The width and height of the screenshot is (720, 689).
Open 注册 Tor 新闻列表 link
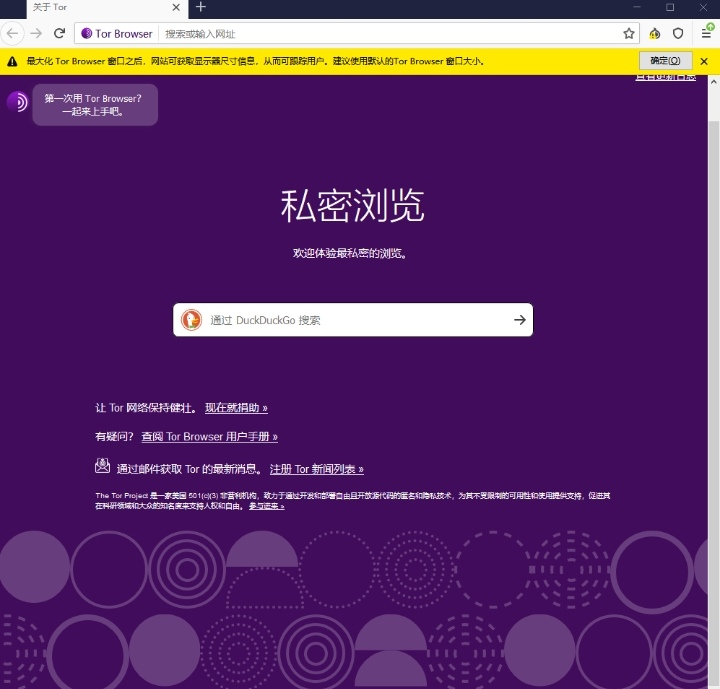point(317,469)
